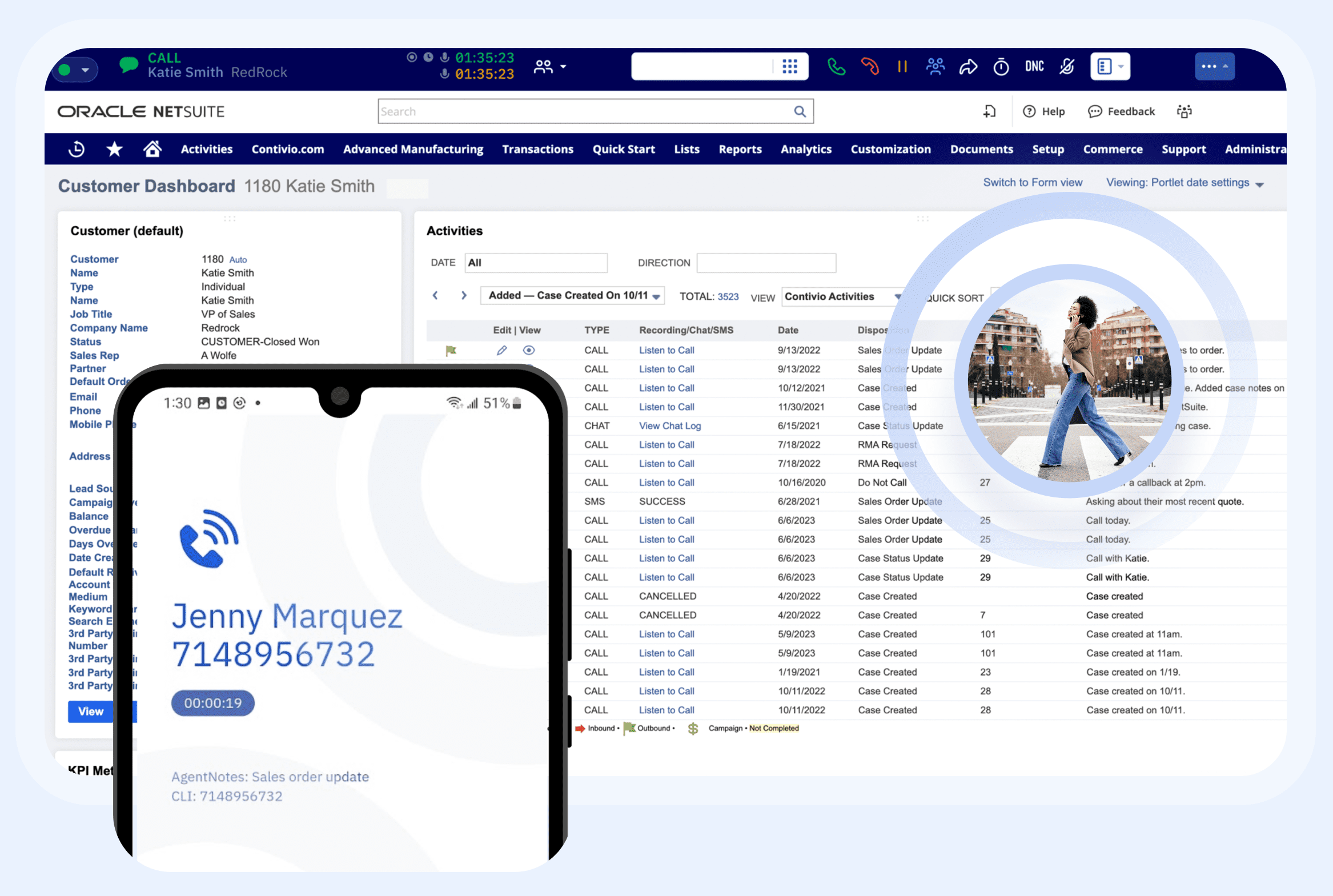1333x896 pixels.
Task: Mute the microphone via crossed mic icon
Action: (1067, 67)
